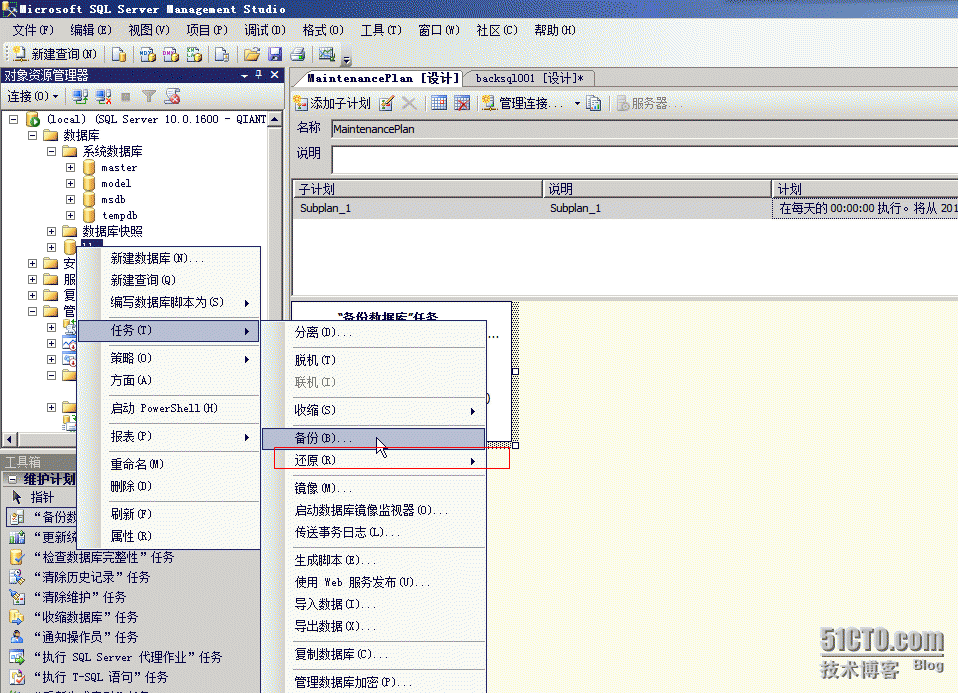
Task: Click the MDX query icon
Action: (147, 54)
